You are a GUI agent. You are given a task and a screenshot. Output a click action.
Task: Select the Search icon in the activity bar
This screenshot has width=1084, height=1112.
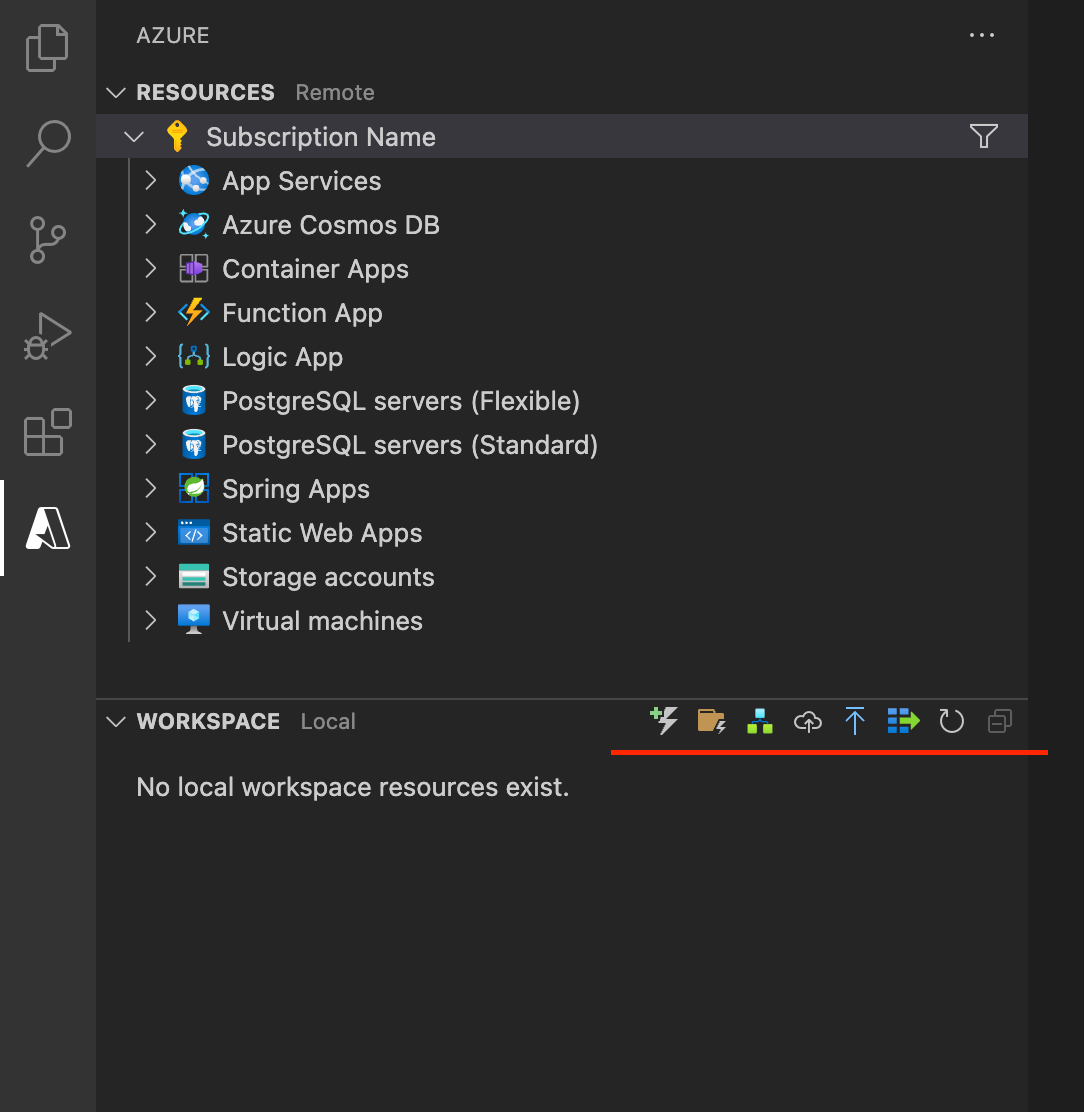pos(47,144)
